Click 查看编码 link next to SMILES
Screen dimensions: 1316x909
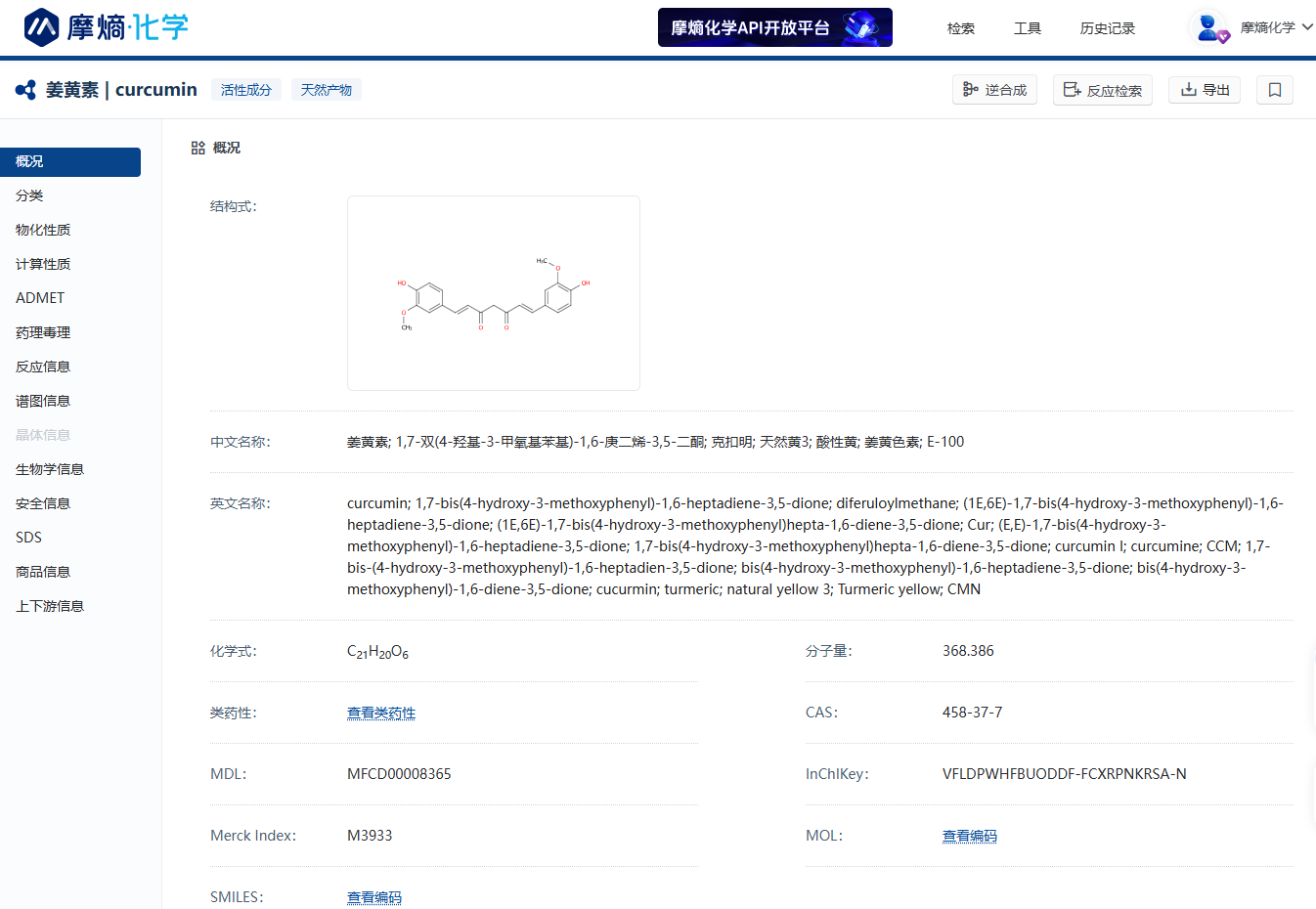point(374,897)
